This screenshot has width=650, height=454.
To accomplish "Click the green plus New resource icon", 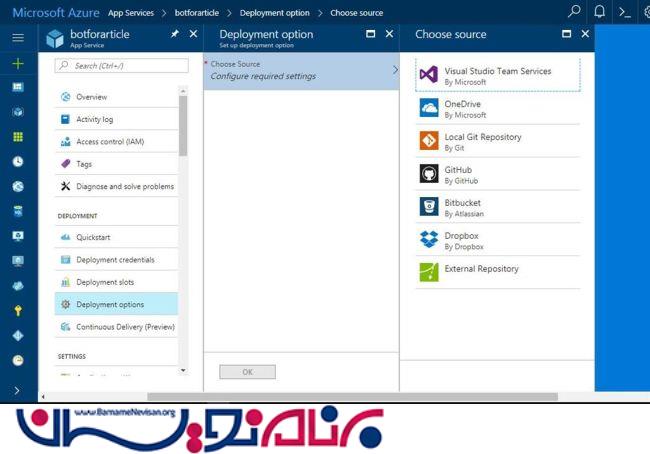I will (x=18, y=63).
